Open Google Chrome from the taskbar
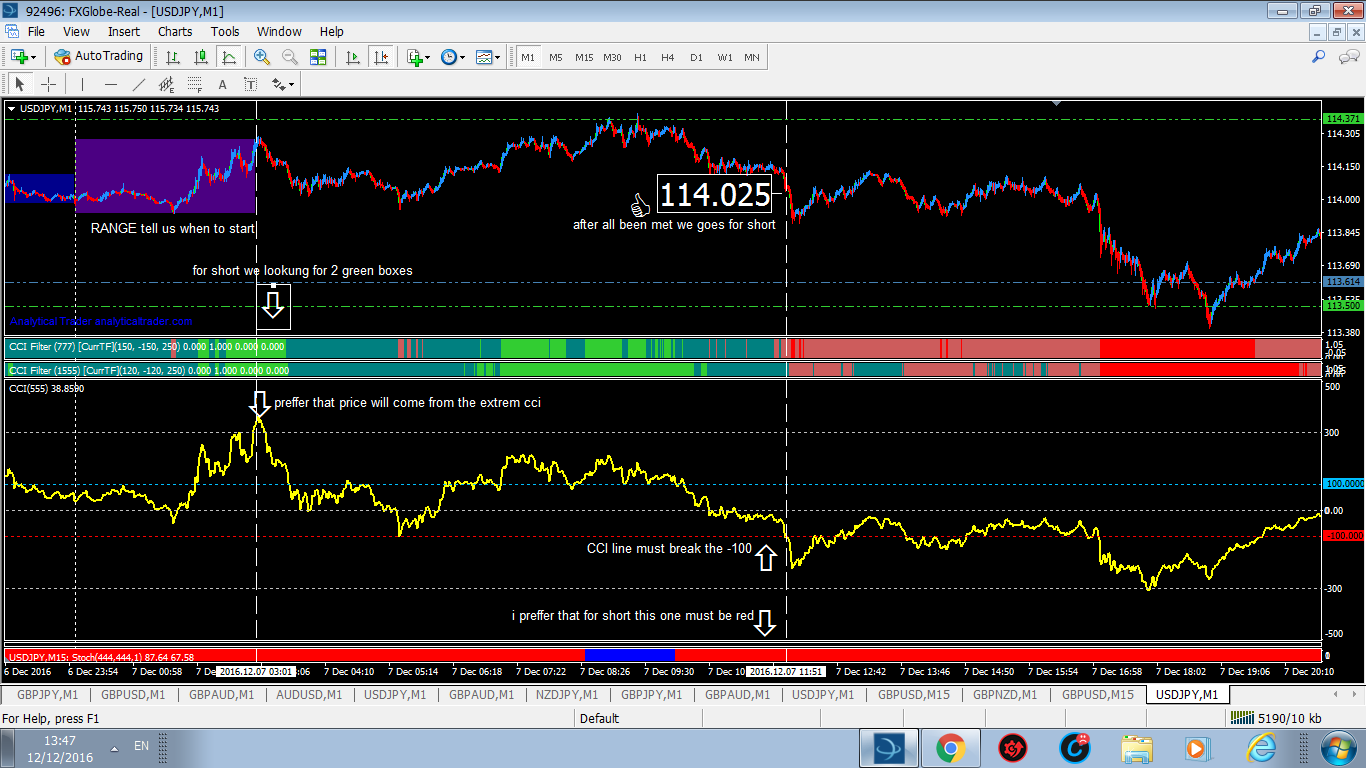The image size is (1366, 768). [x=950, y=747]
